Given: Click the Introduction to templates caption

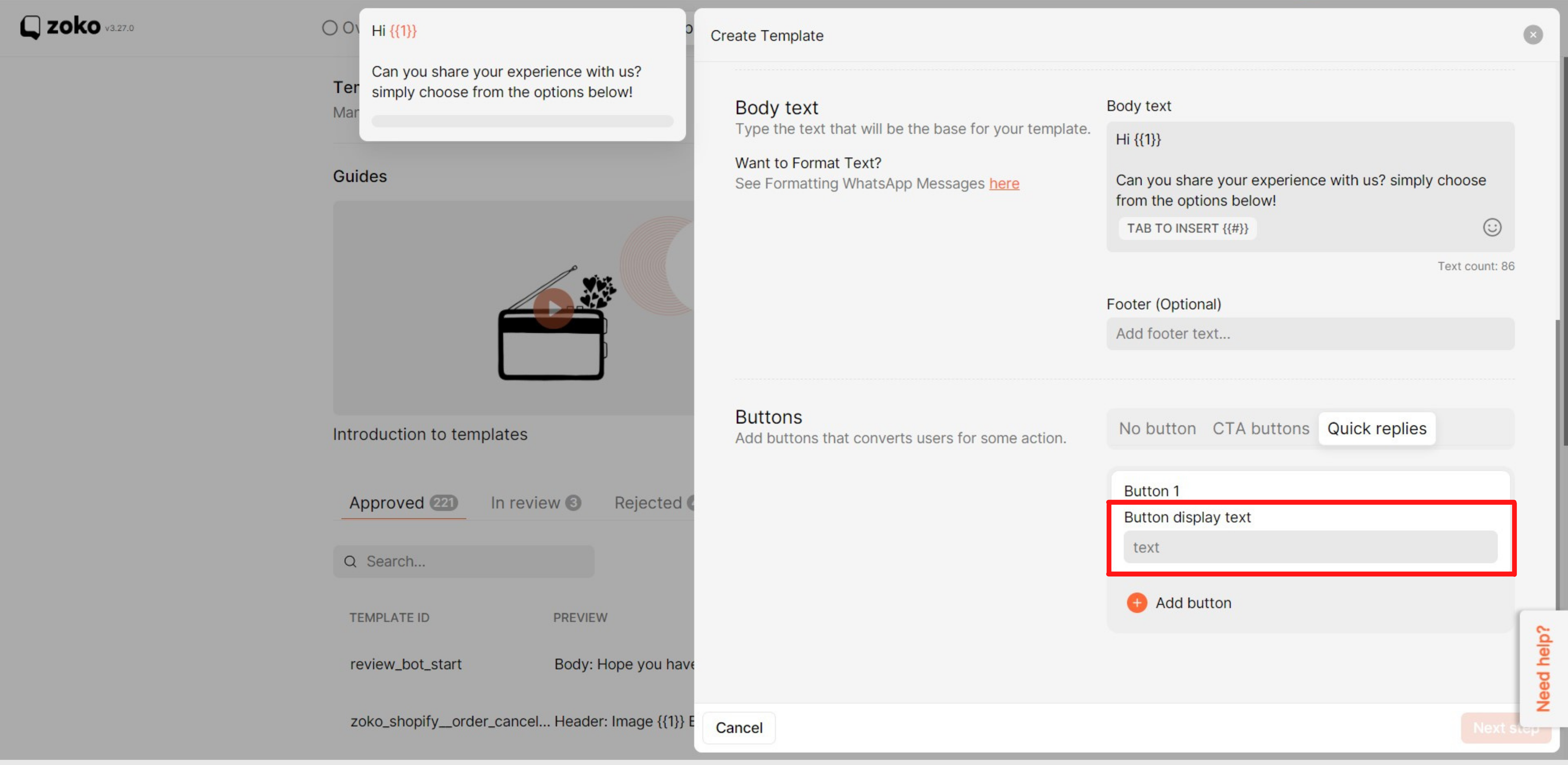Looking at the screenshot, I should (430, 434).
